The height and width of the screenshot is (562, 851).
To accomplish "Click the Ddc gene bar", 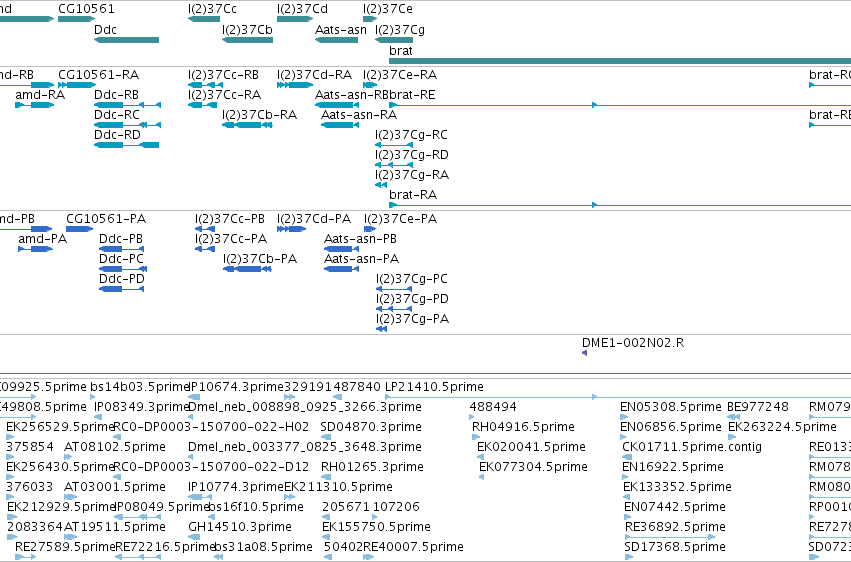I will pyautogui.click(x=126, y=40).
